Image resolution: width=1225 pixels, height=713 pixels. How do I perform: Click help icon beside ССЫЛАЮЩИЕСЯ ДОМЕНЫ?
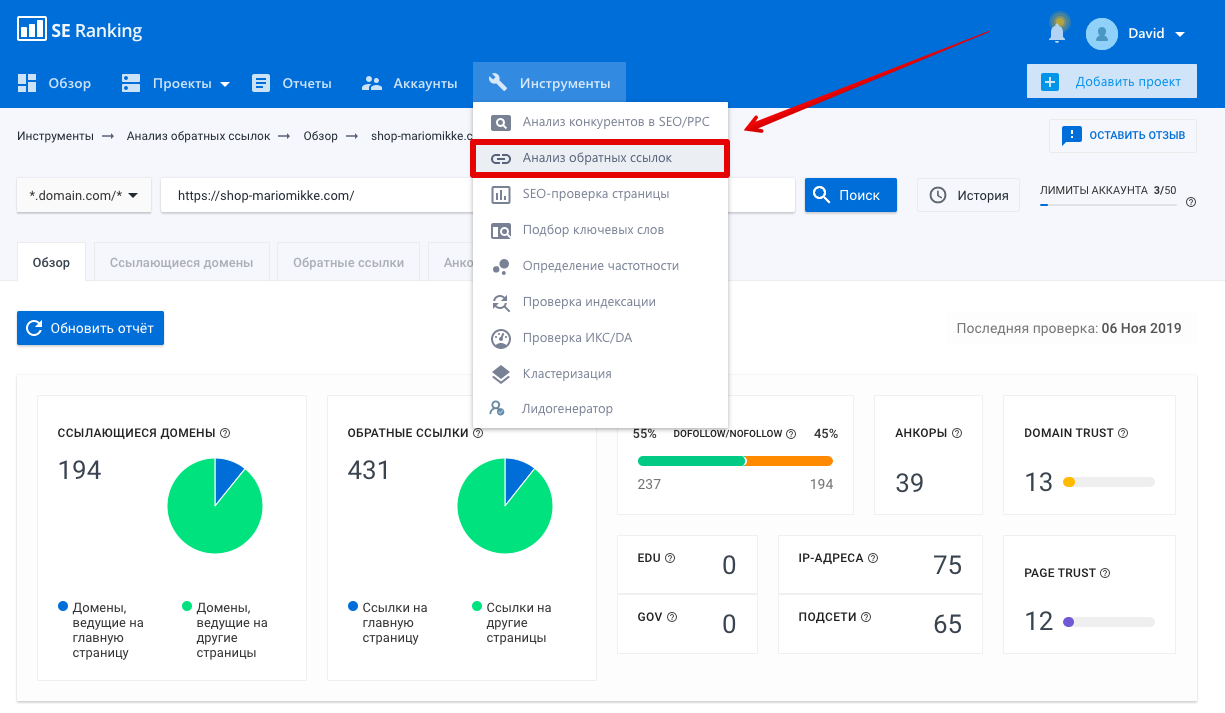tap(225, 433)
